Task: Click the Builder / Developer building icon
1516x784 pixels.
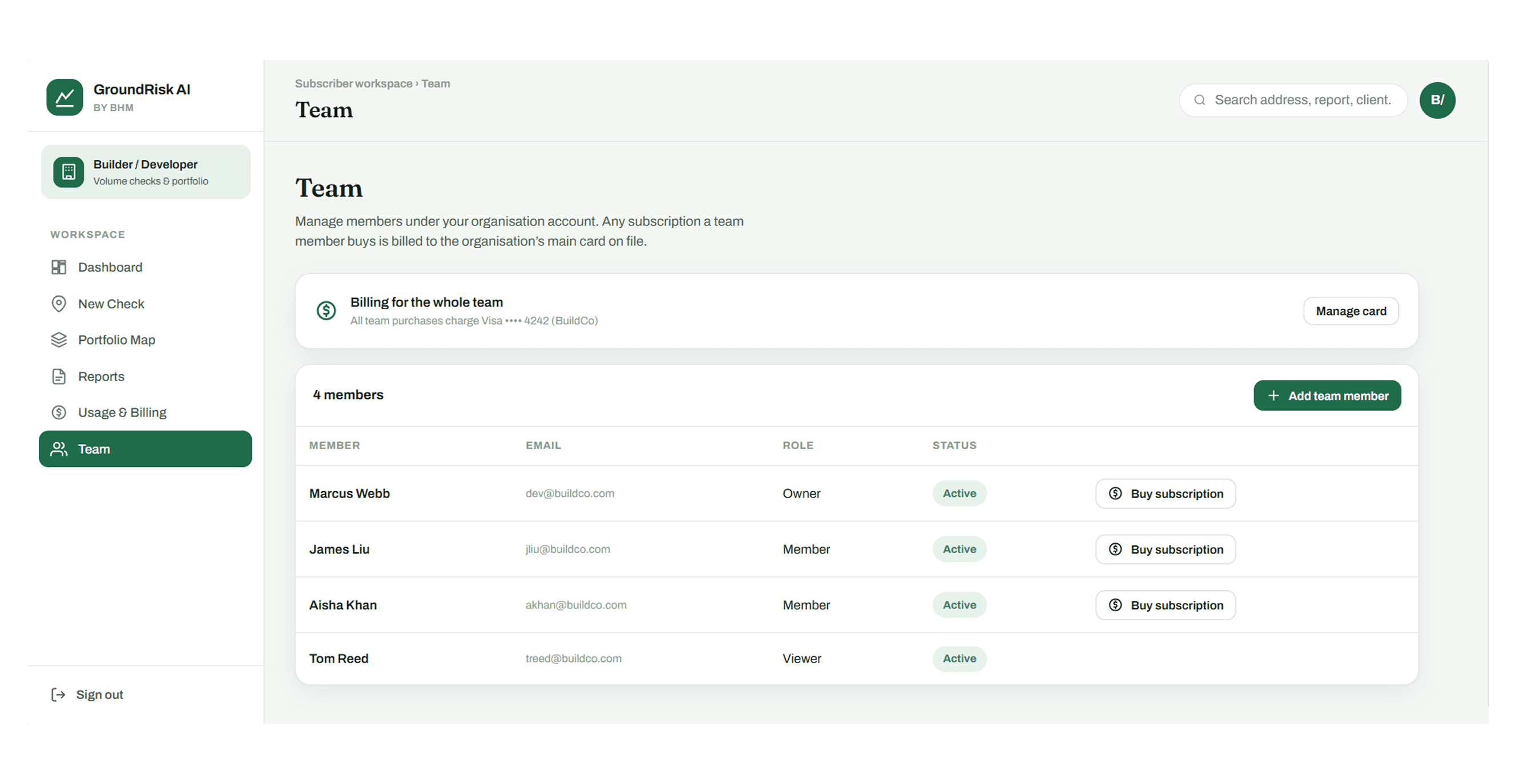Action: pos(69,172)
